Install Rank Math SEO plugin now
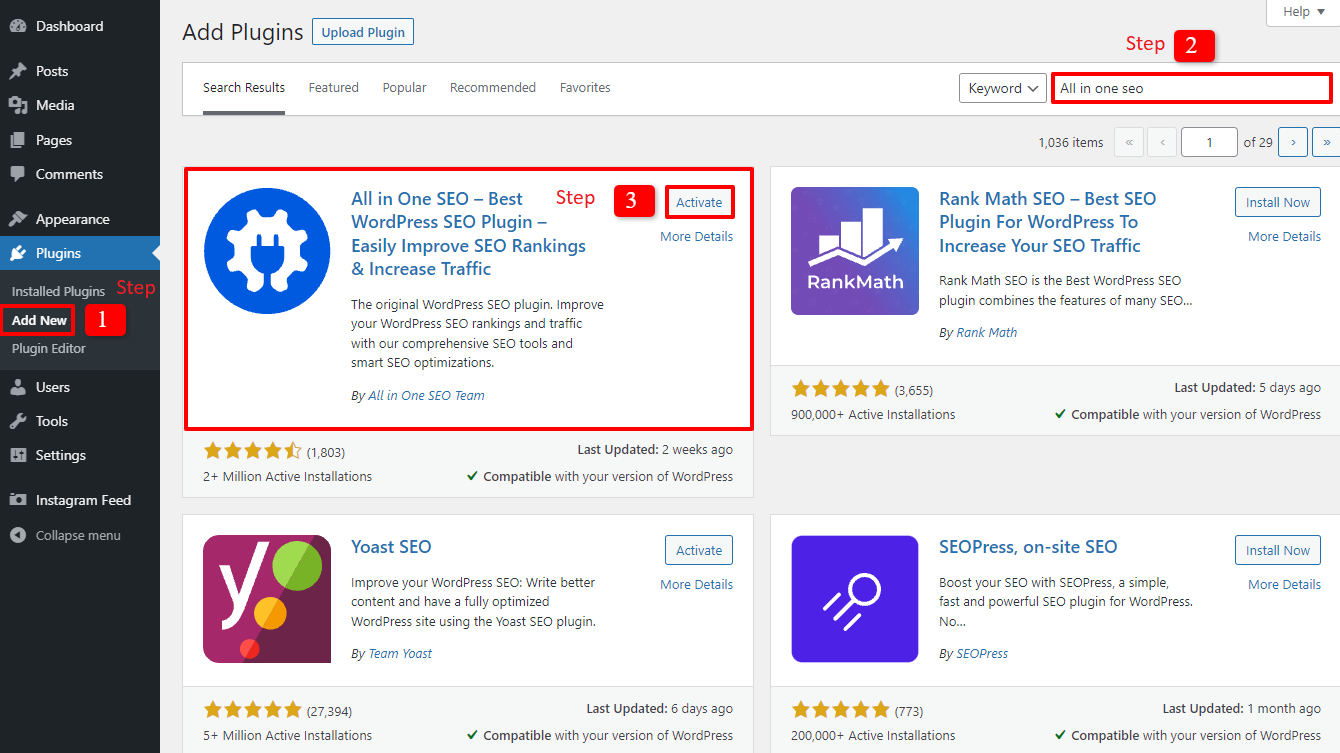Image resolution: width=1340 pixels, height=753 pixels. click(x=1278, y=202)
